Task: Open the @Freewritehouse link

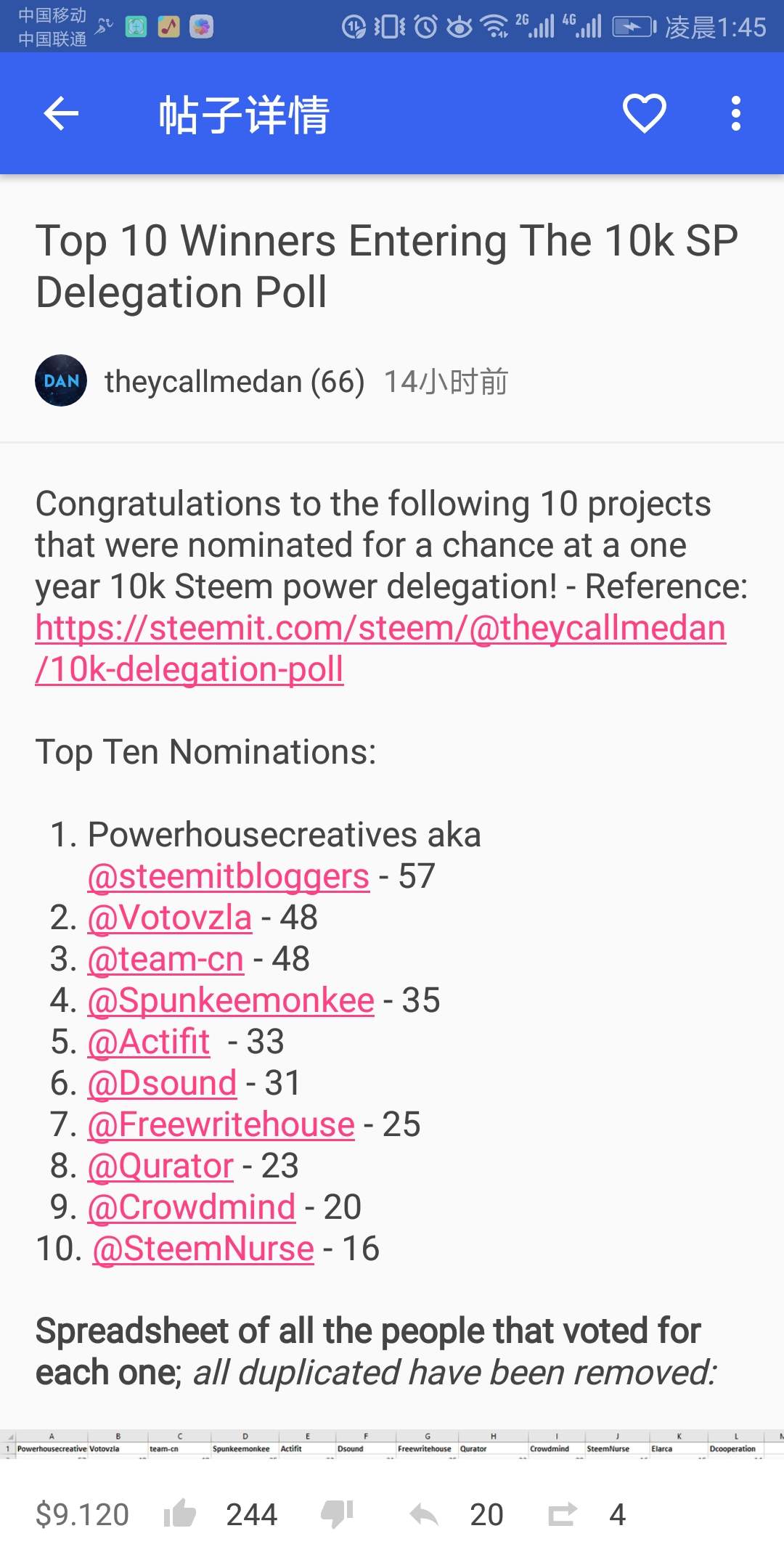Action: pos(221,1124)
